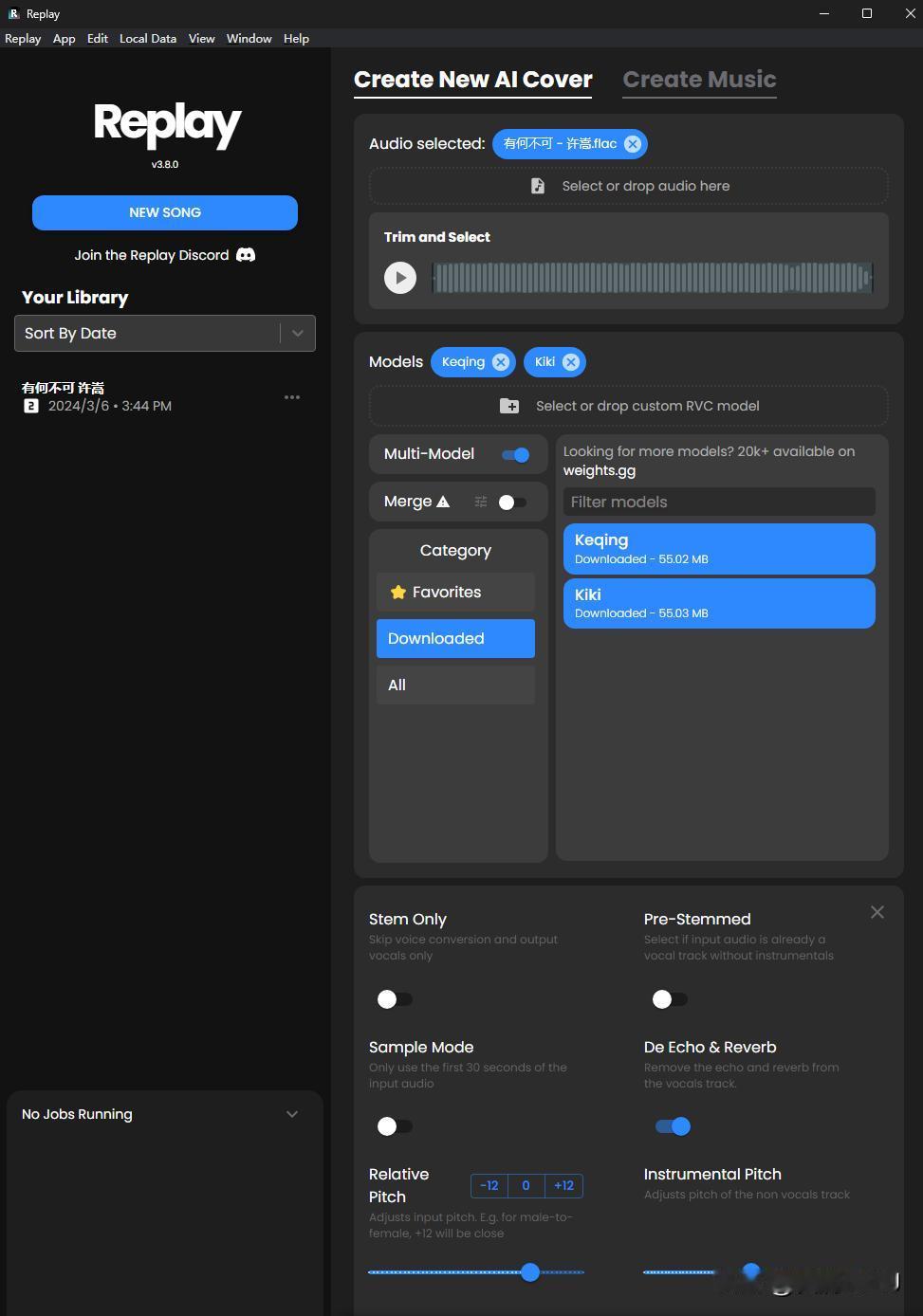Open the App menu
The height and width of the screenshot is (1316, 923).
coord(65,39)
